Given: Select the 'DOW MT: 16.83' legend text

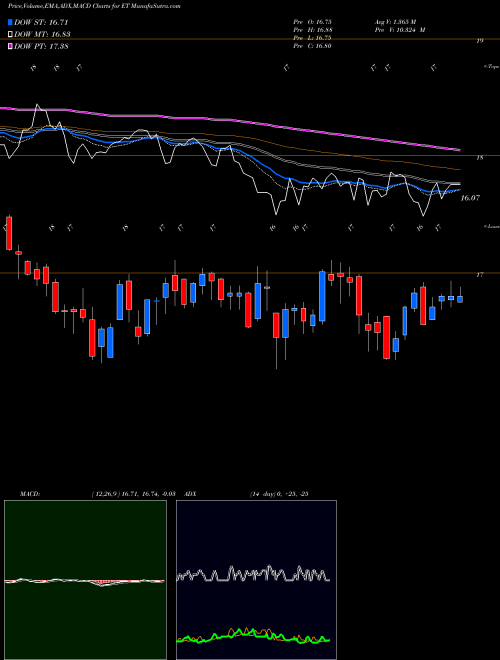Looking at the screenshot, I should pyautogui.click(x=42, y=35).
